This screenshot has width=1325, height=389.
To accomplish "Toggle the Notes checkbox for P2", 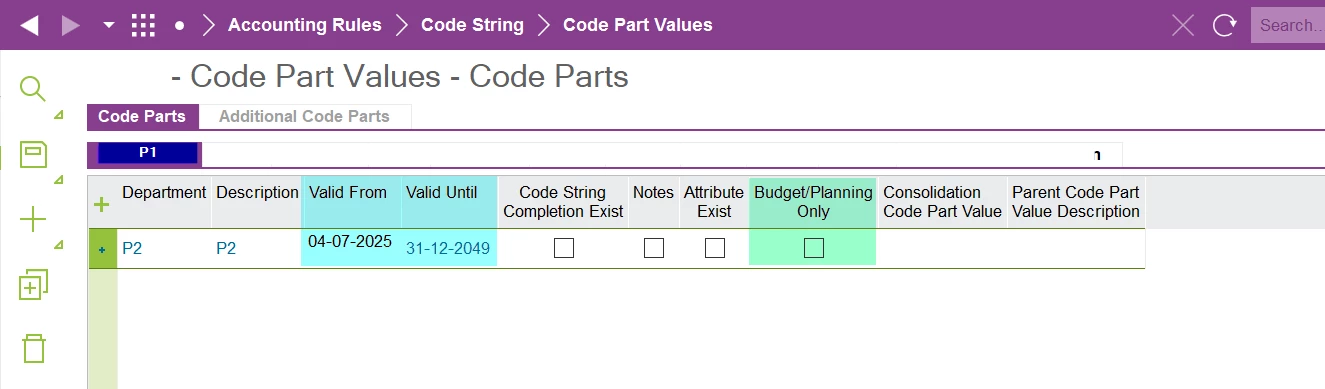I will pyautogui.click(x=654, y=248).
